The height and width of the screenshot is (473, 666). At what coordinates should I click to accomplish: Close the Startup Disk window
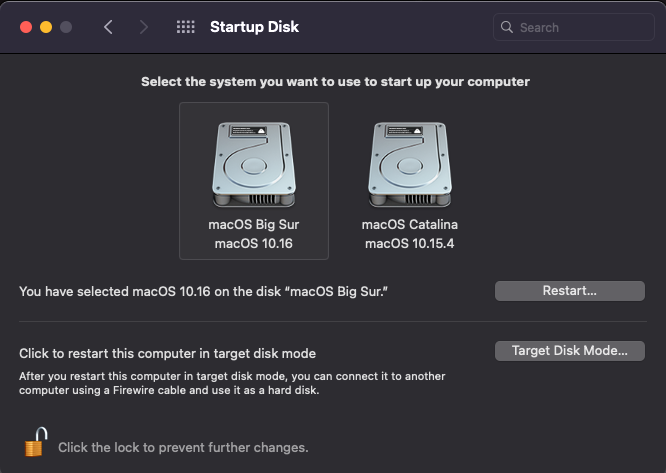coord(24,27)
